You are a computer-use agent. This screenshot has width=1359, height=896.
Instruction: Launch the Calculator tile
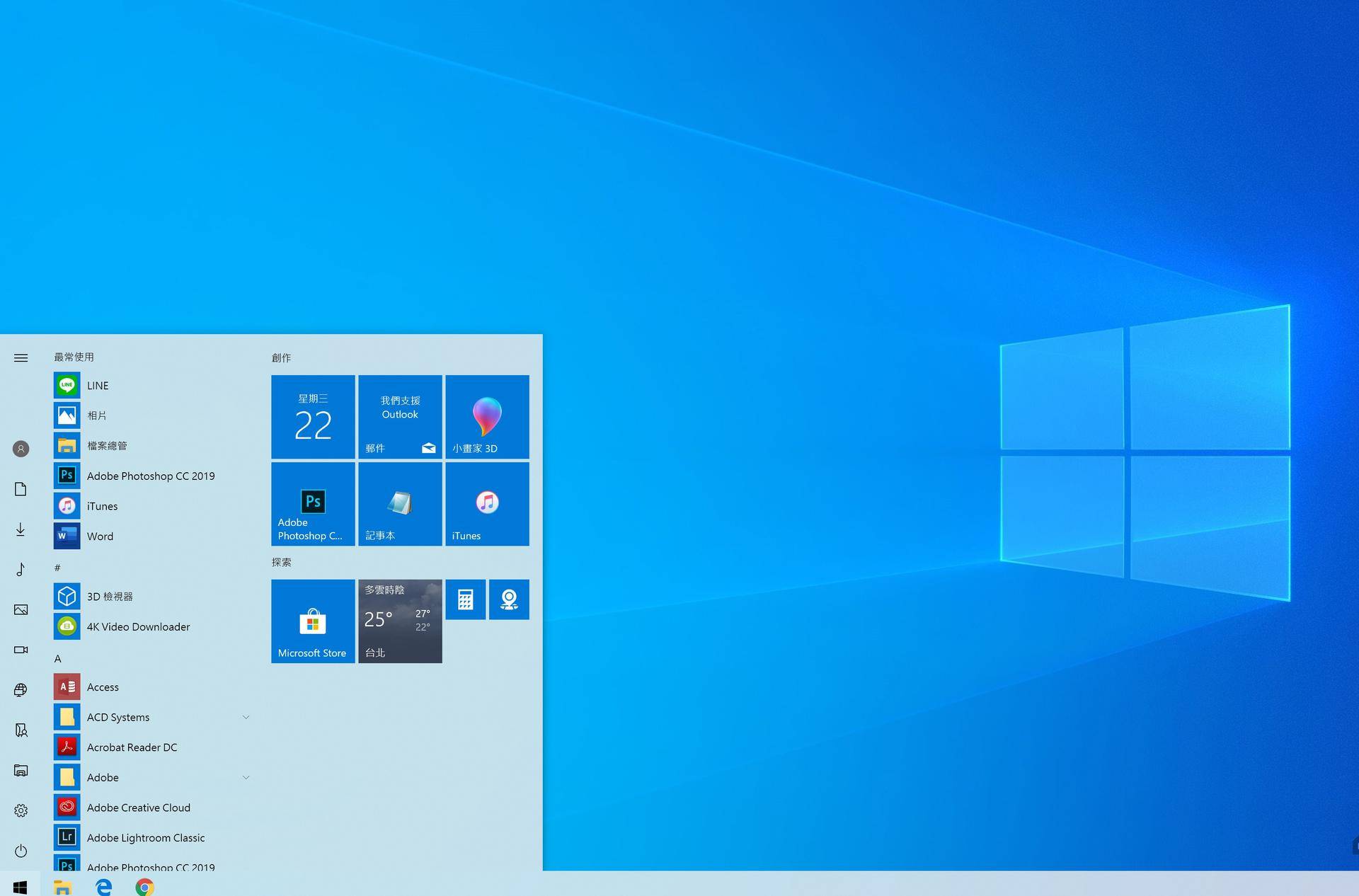[465, 599]
